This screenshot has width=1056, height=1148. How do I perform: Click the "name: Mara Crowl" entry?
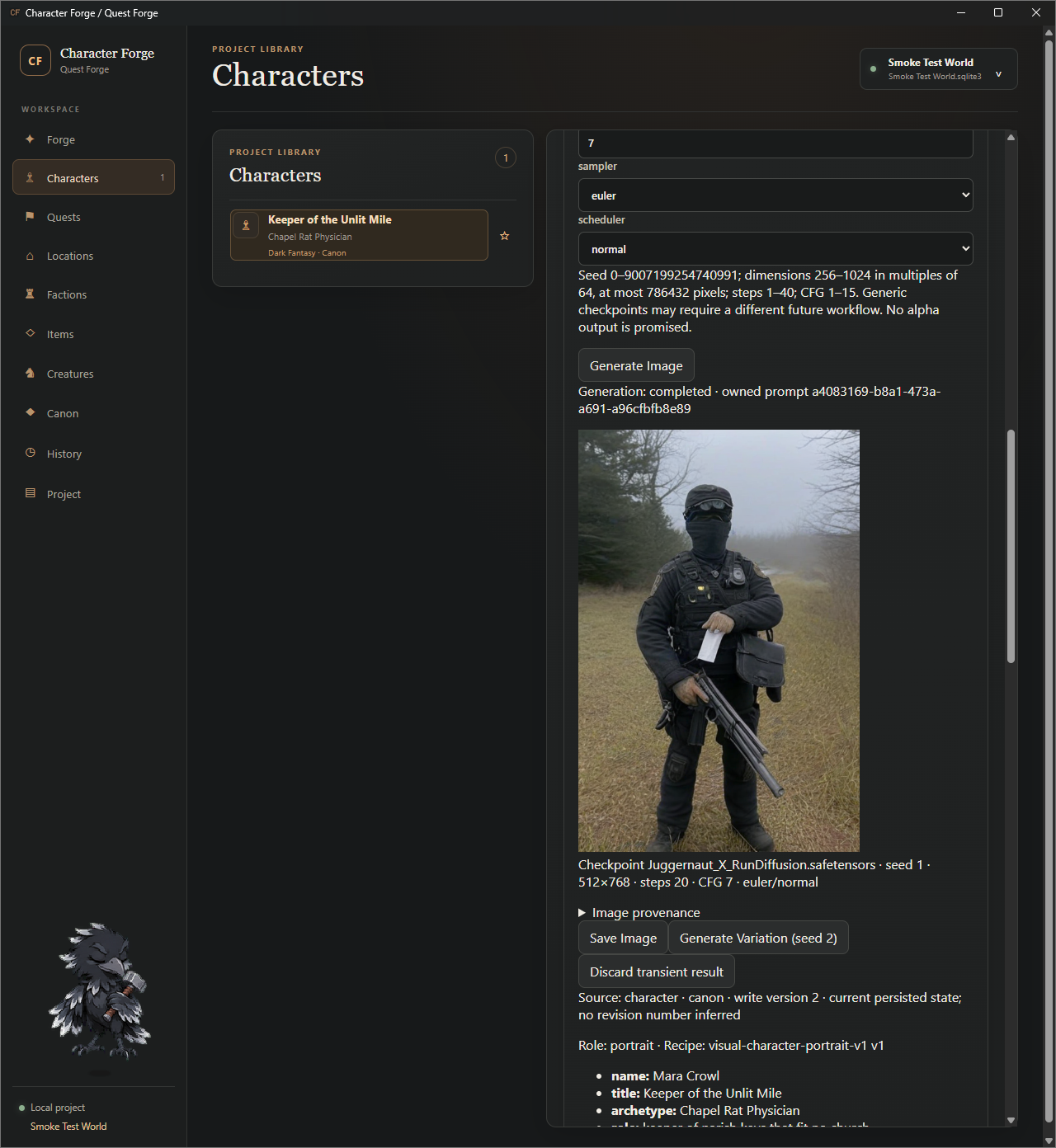point(665,1075)
